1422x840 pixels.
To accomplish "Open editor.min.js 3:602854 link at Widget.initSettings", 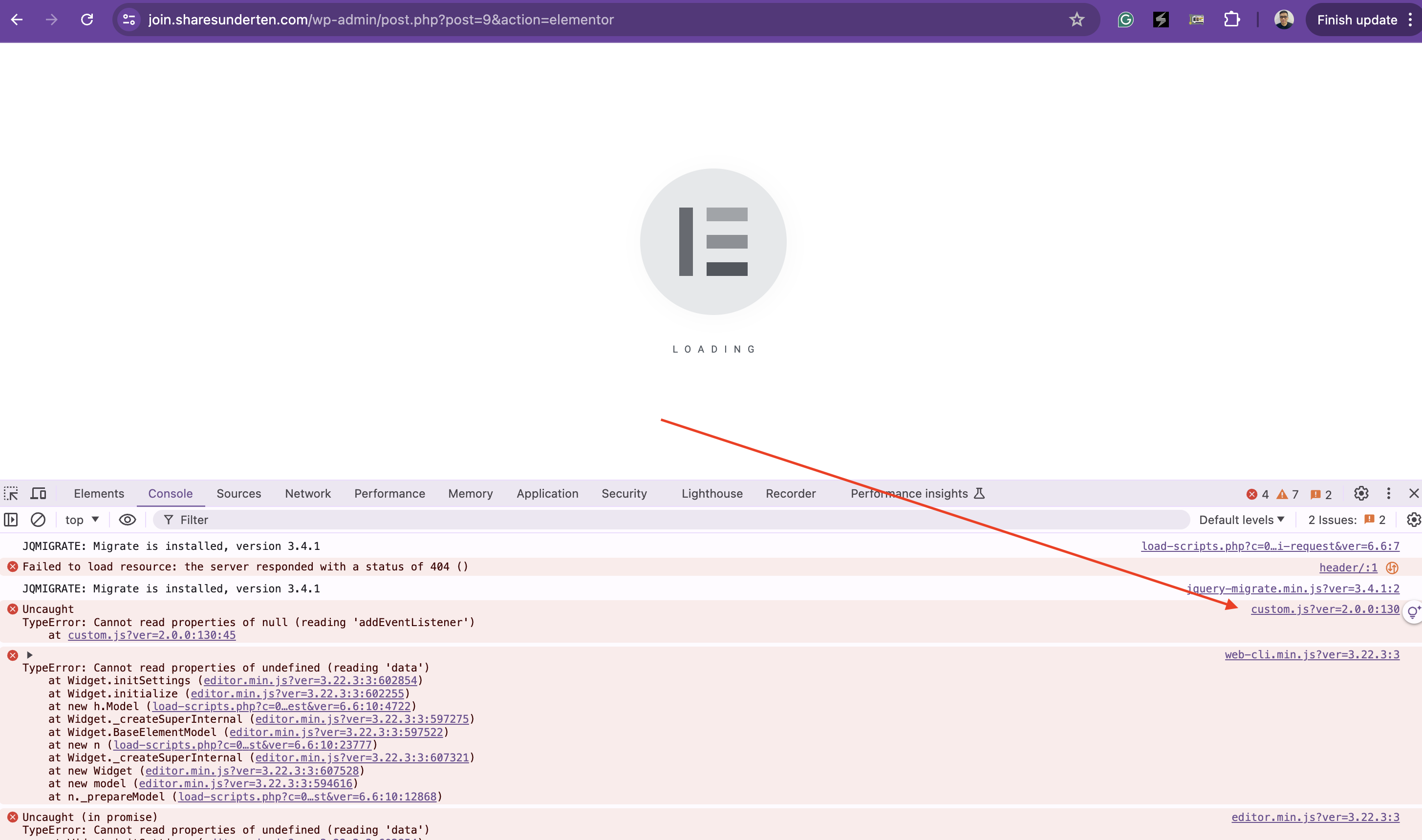I will [310, 680].
